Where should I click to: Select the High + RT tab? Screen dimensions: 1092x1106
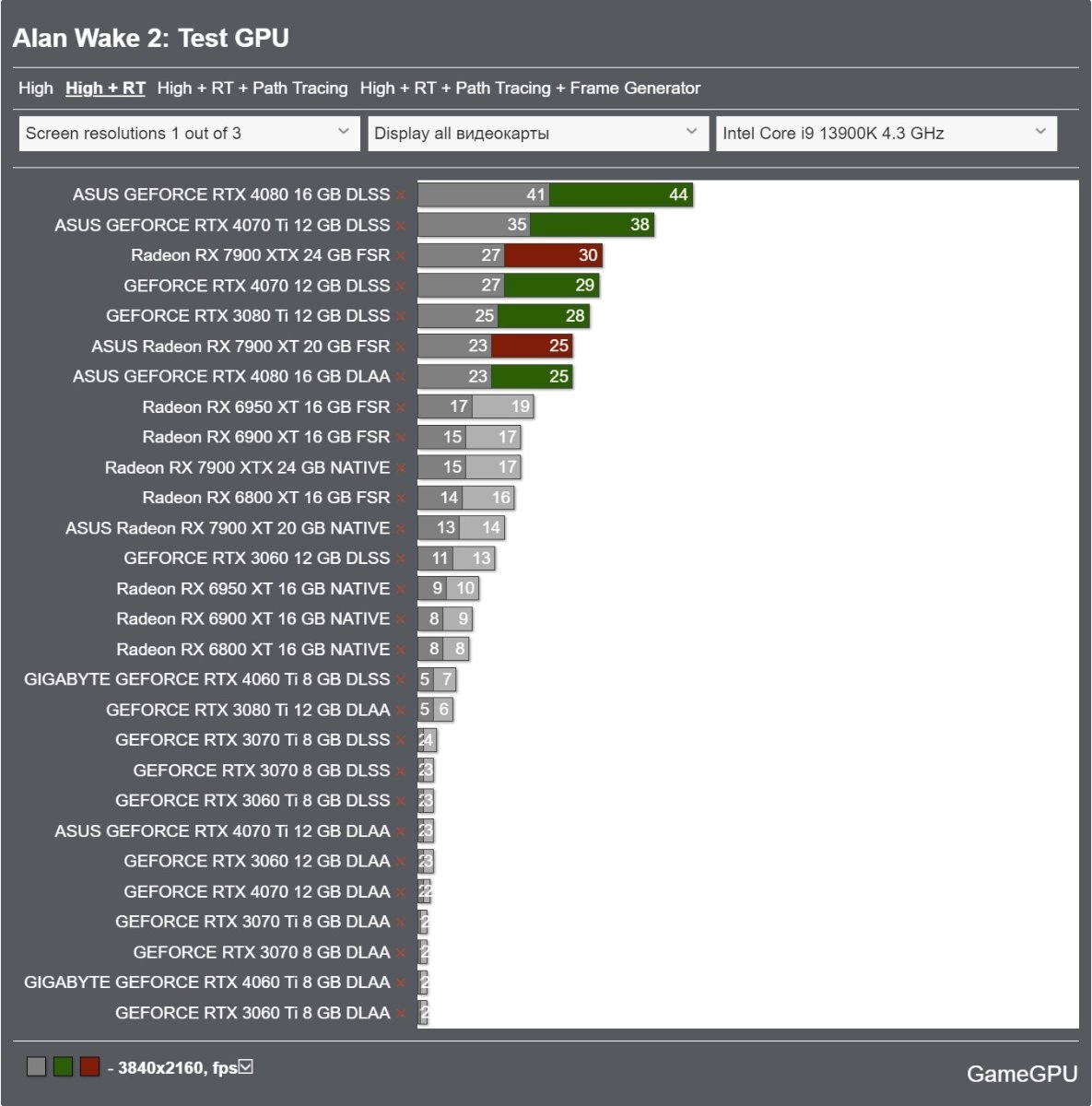pyautogui.click(x=105, y=88)
